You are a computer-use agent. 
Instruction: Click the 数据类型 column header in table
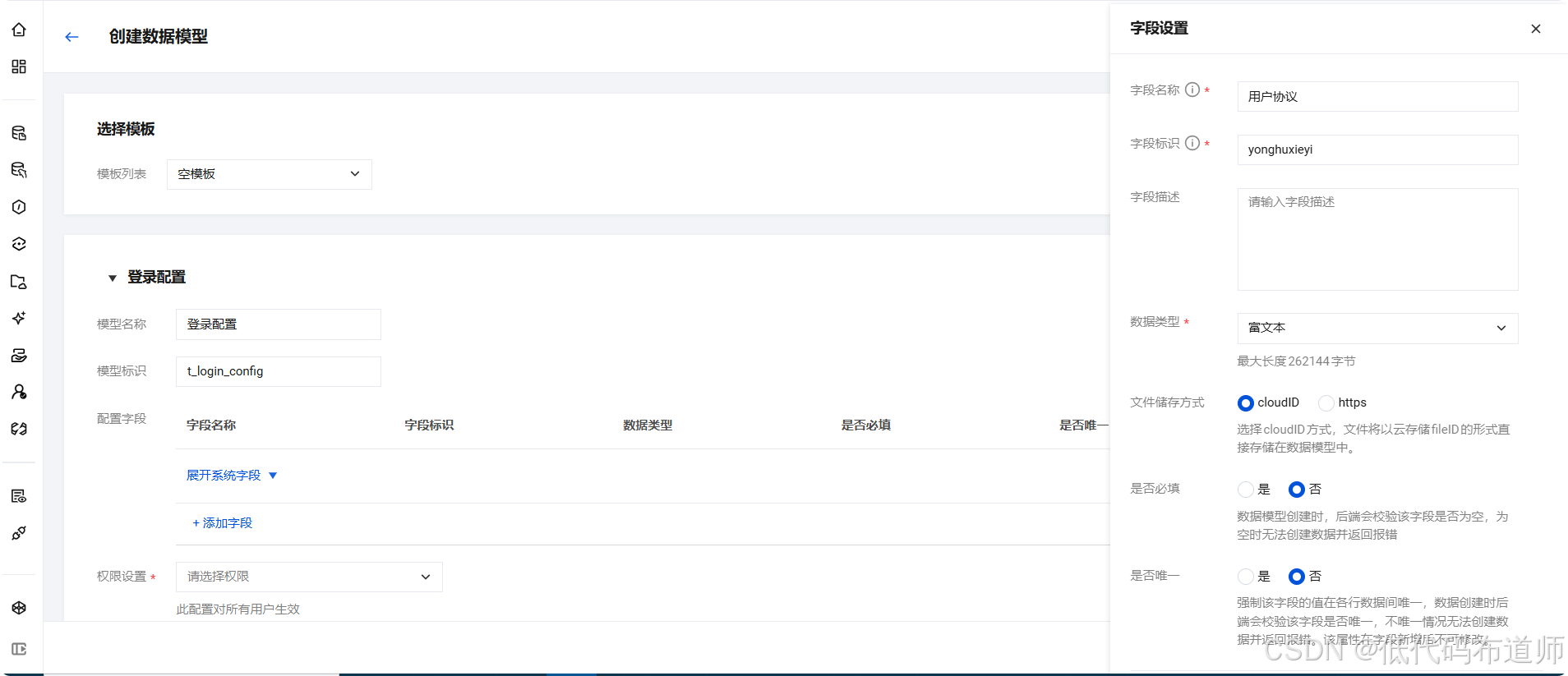pos(648,425)
